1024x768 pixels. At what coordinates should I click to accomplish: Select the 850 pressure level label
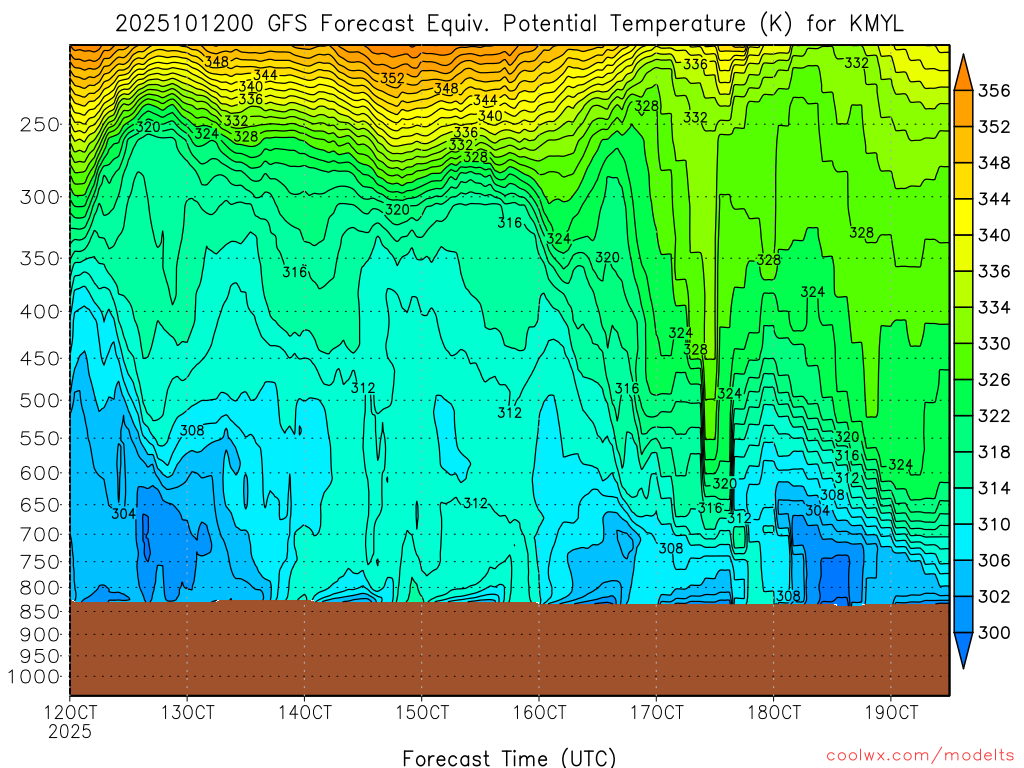tap(40, 612)
